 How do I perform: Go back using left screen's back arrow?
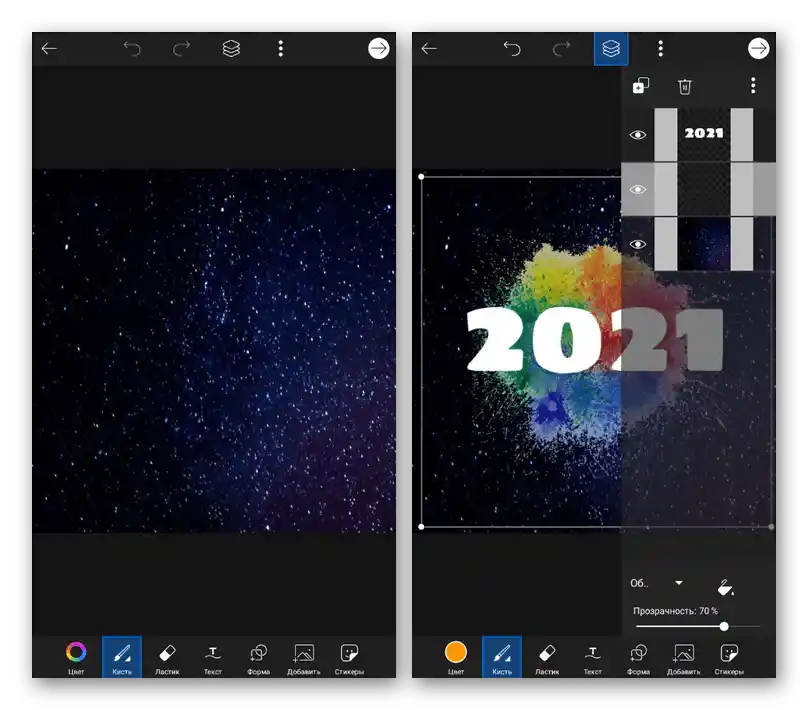49,49
